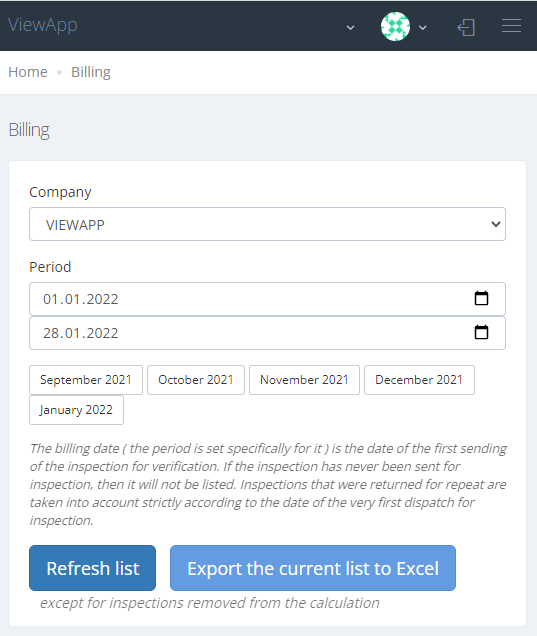Click the logout icon in header
537x636 pixels.
click(466, 28)
